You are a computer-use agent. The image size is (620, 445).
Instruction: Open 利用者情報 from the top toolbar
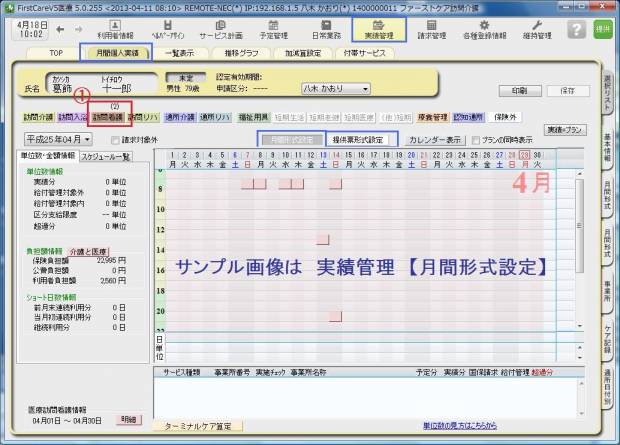tap(115, 30)
